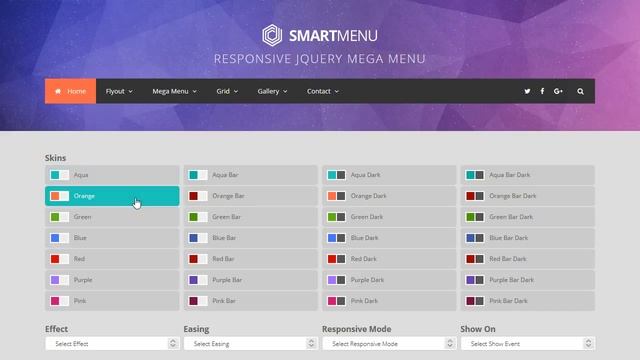Pick the Aqua Bar Dark skin

click(x=528, y=175)
